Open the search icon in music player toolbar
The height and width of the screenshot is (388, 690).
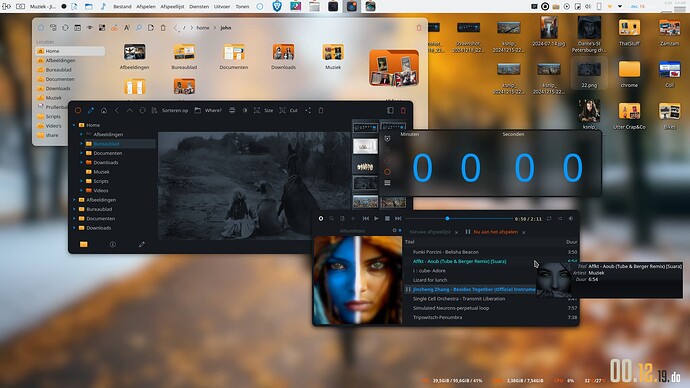pos(331,218)
